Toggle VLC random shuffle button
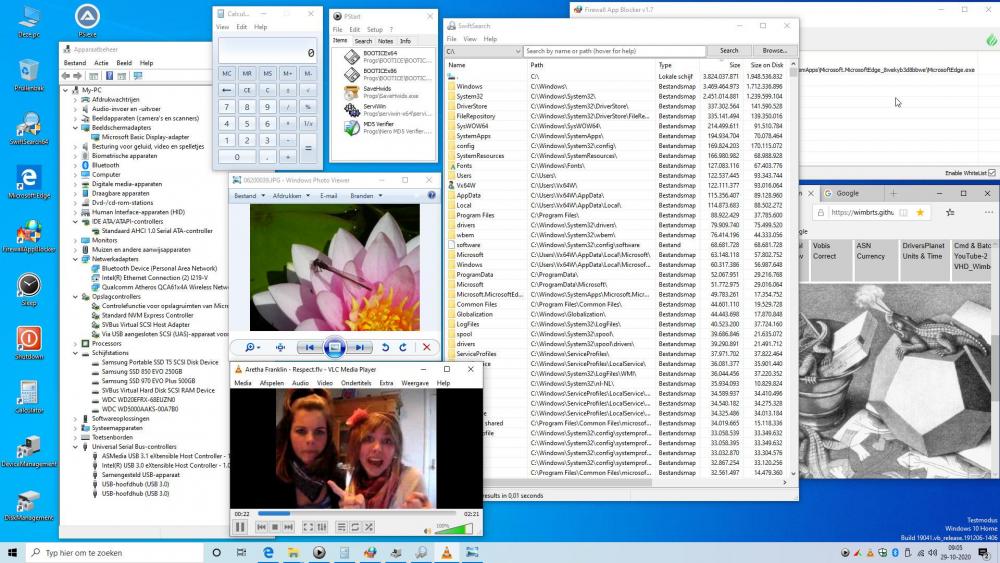The image size is (1000, 563). [x=369, y=527]
